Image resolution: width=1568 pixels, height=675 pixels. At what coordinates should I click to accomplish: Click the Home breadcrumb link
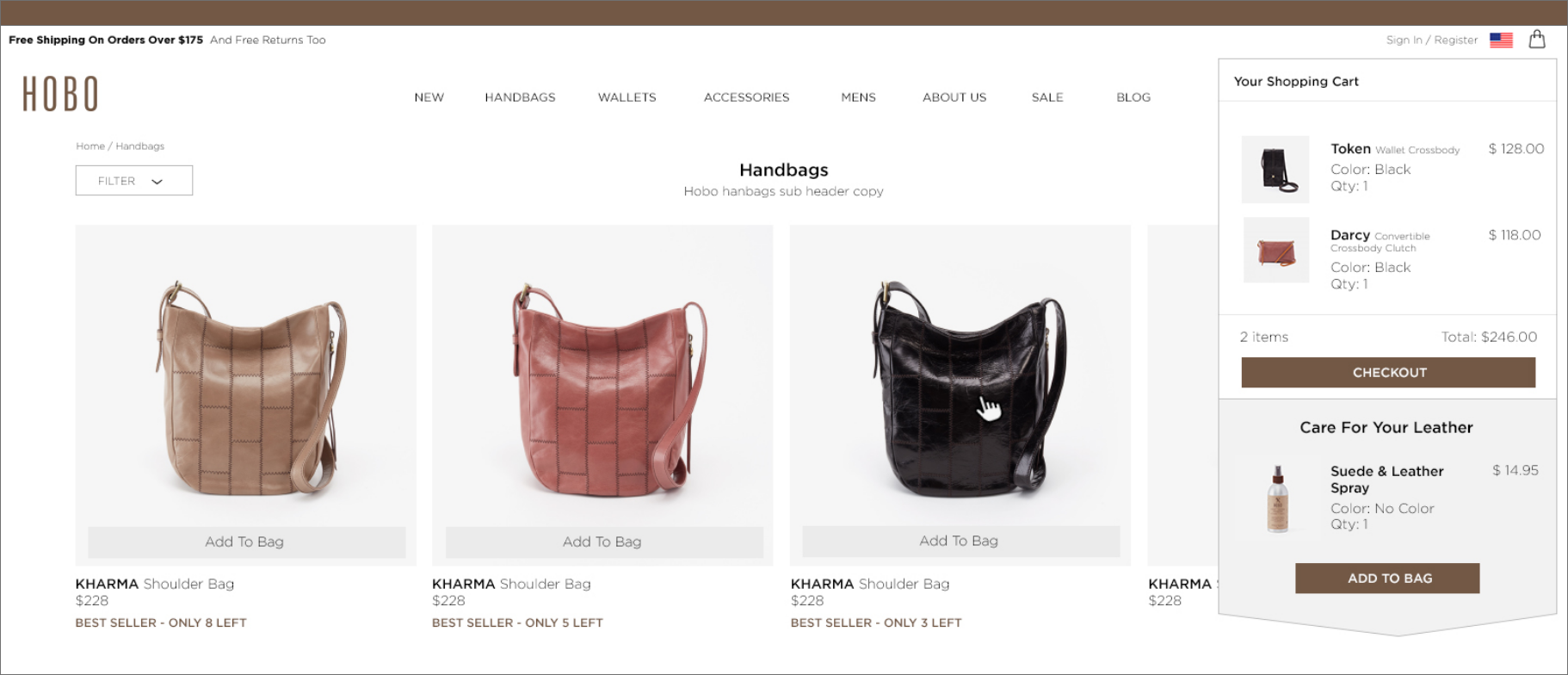pos(90,146)
